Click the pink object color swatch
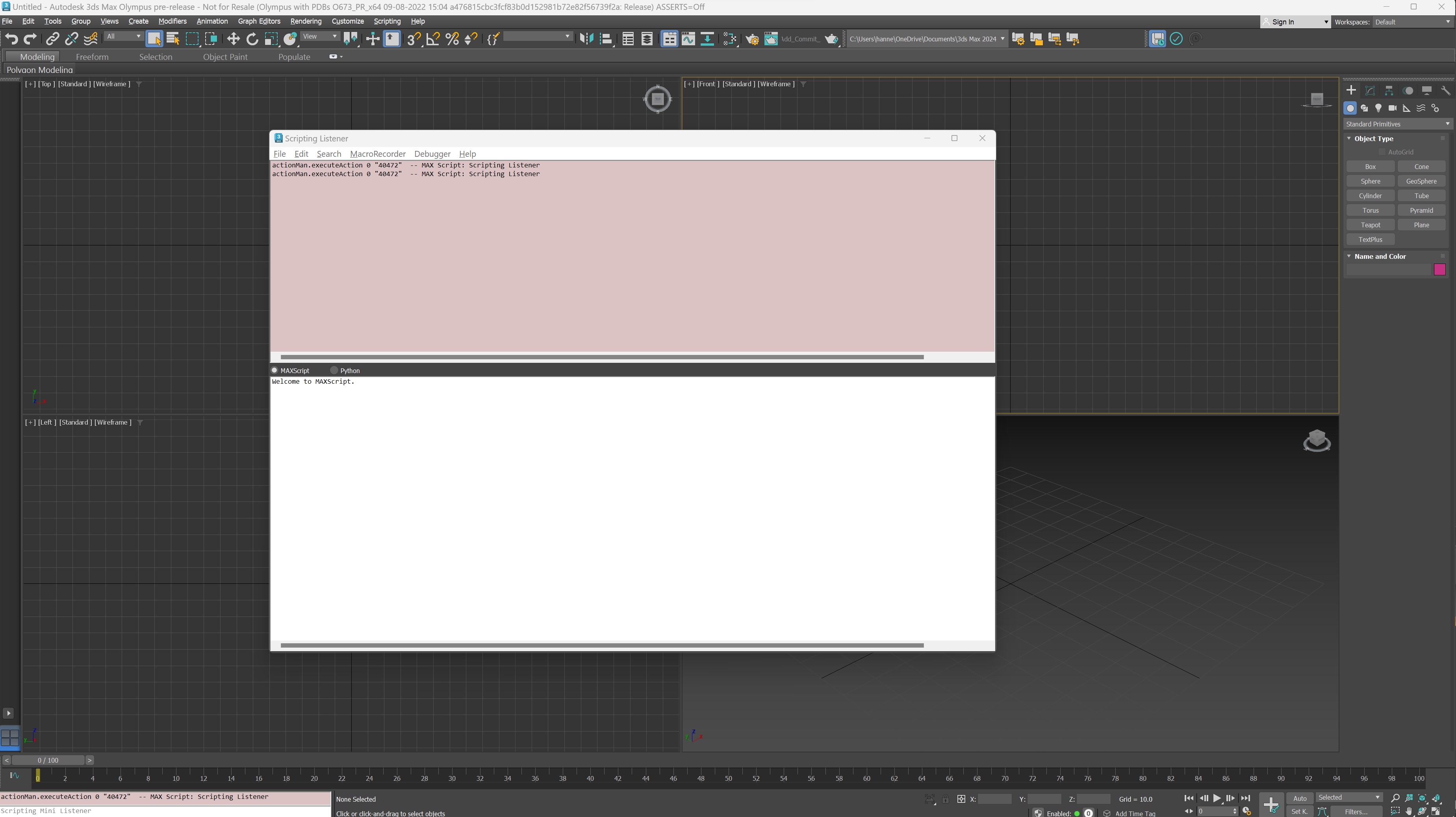This screenshot has width=1456, height=817. click(1439, 270)
